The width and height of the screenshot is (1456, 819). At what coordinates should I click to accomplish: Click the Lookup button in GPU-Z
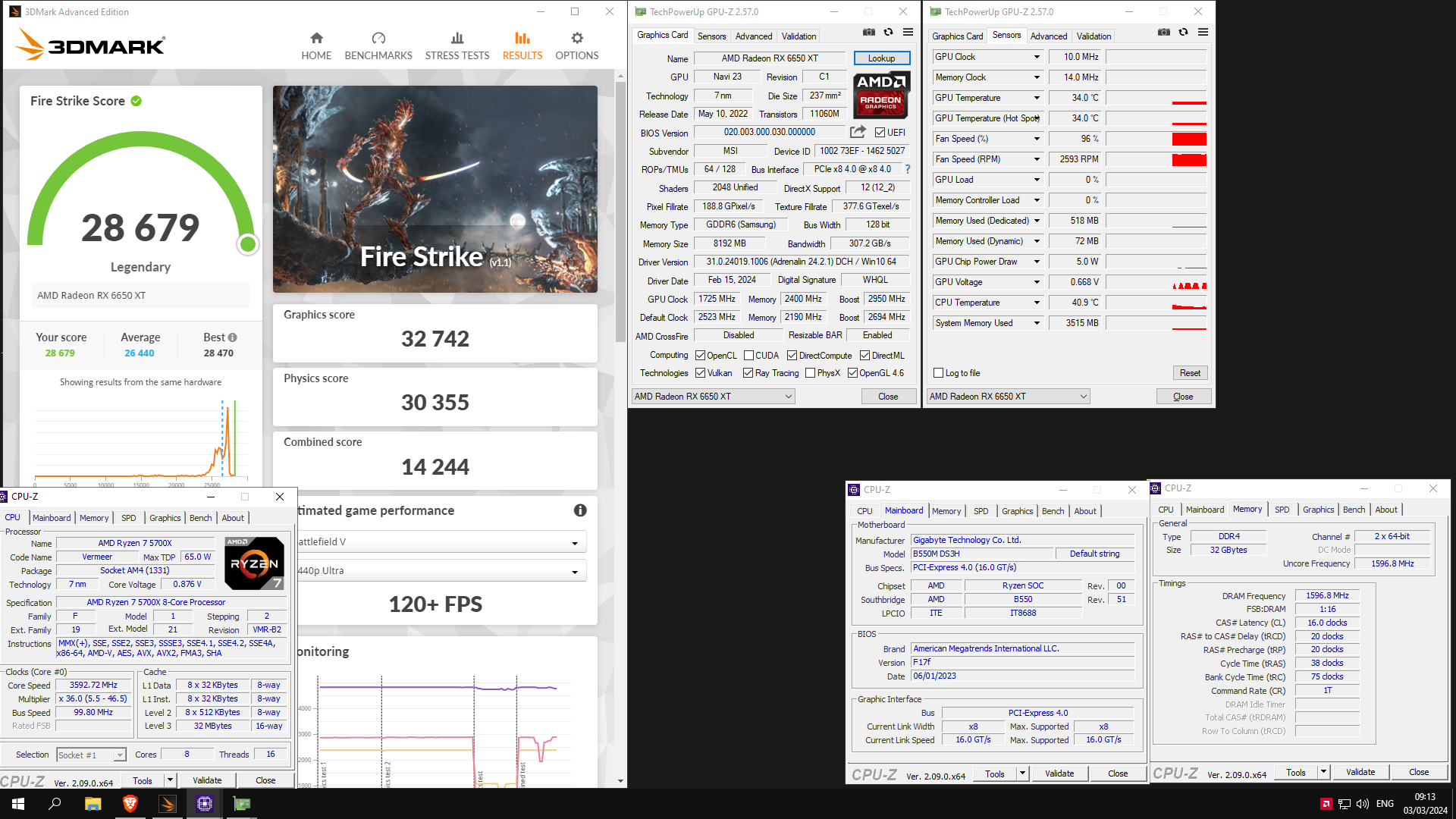pos(881,58)
